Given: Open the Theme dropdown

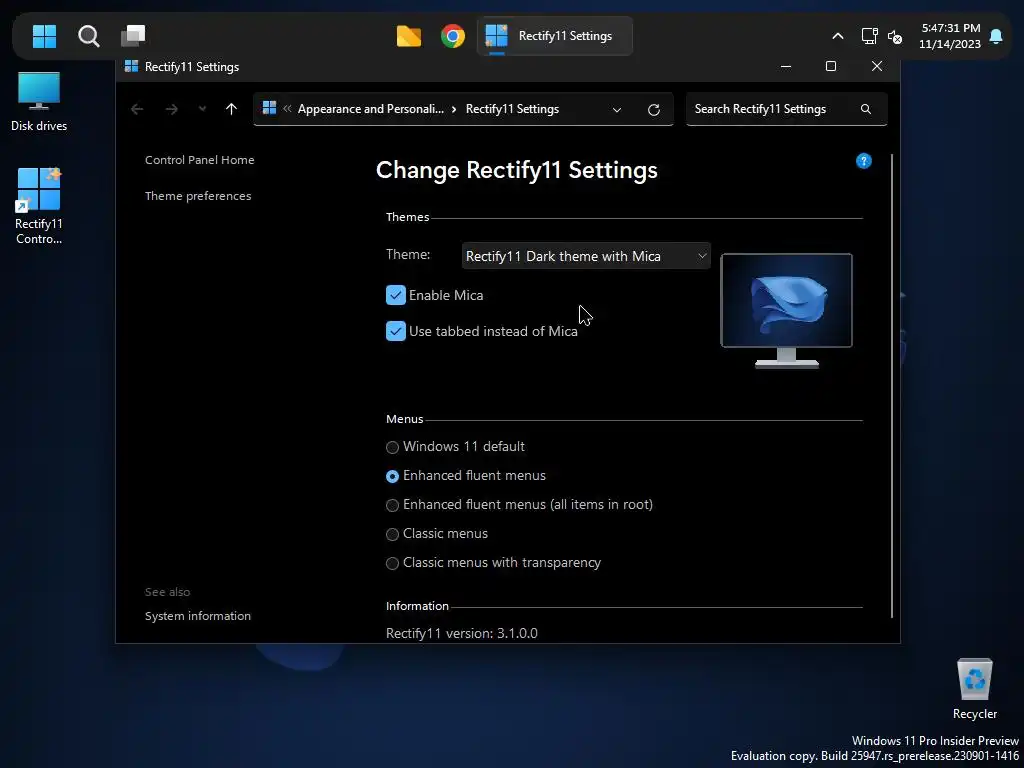Looking at the screenshot, I should [586, 256].
